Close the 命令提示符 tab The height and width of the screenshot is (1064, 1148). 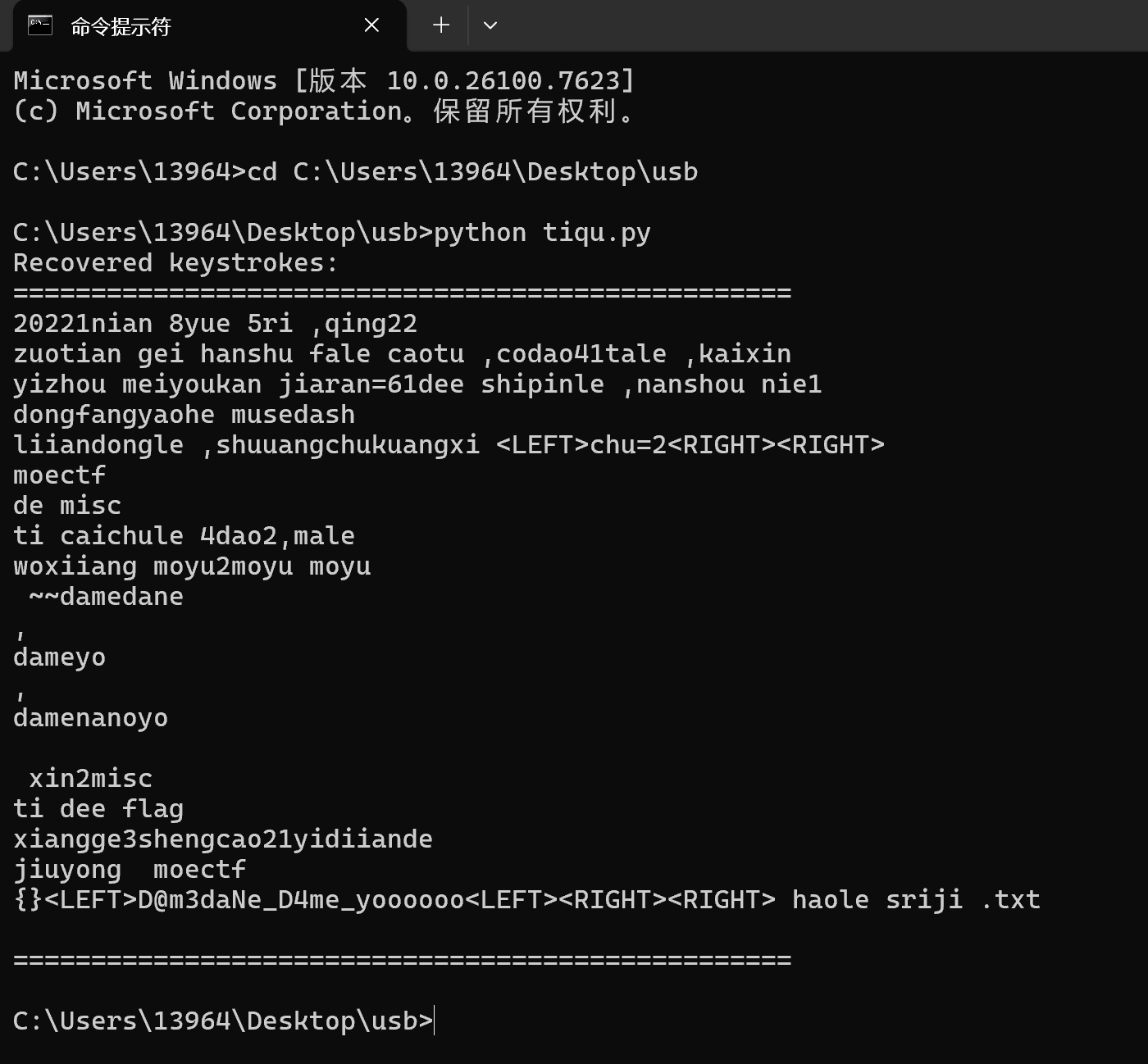[x=371, y=25]
